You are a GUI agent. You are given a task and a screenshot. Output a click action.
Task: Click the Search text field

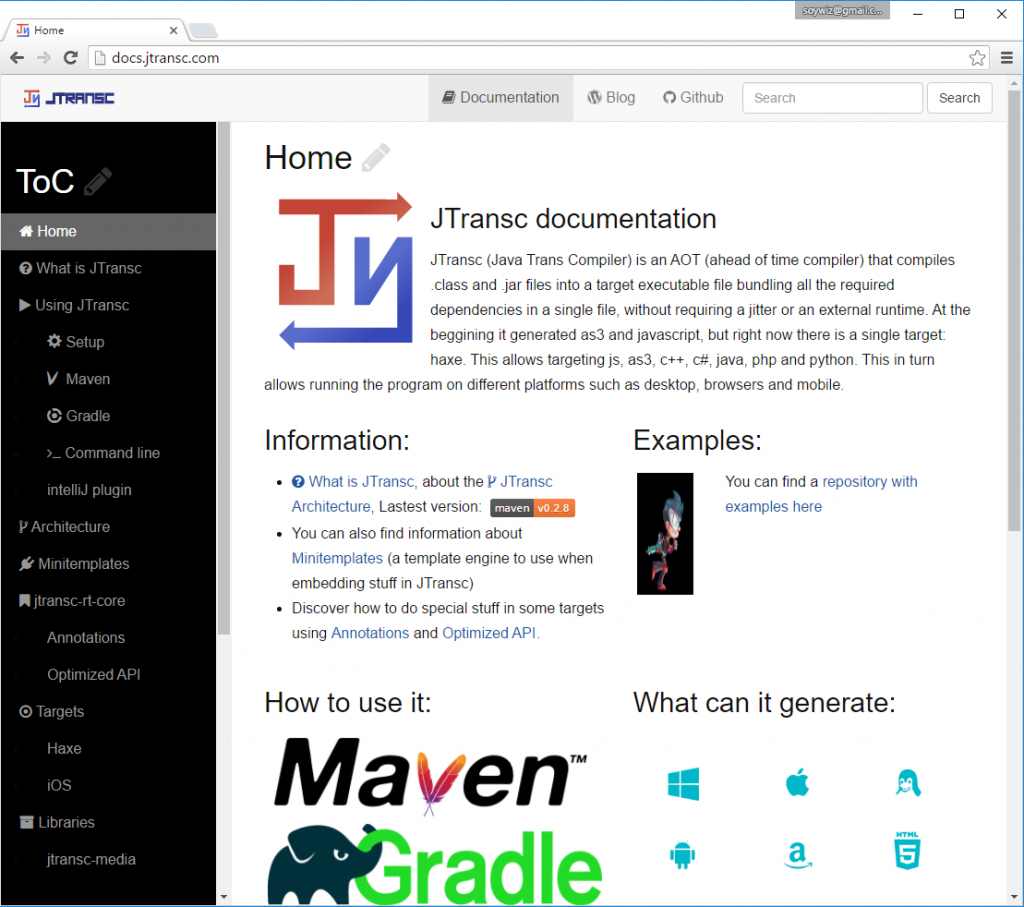click(x=832, y=98)
